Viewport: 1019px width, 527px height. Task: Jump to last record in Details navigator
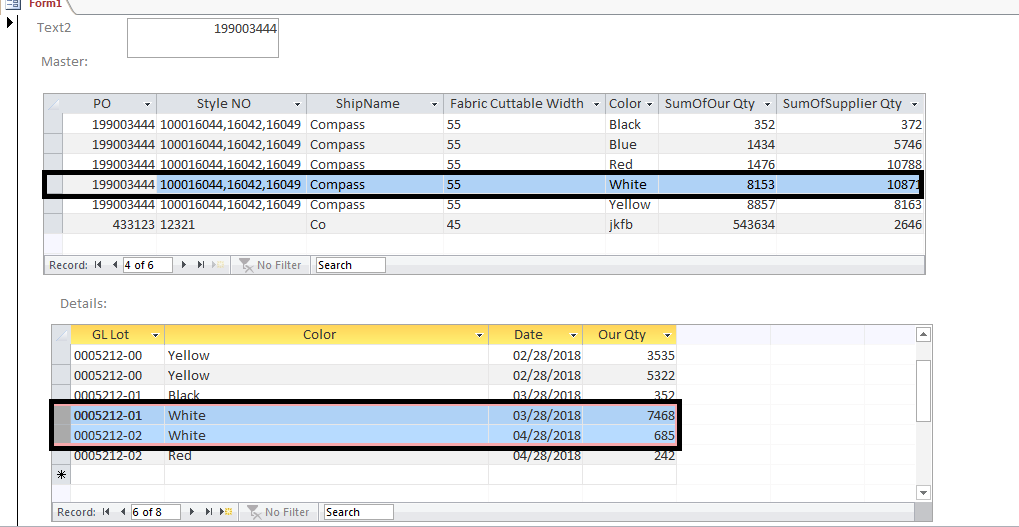[208, 512]
